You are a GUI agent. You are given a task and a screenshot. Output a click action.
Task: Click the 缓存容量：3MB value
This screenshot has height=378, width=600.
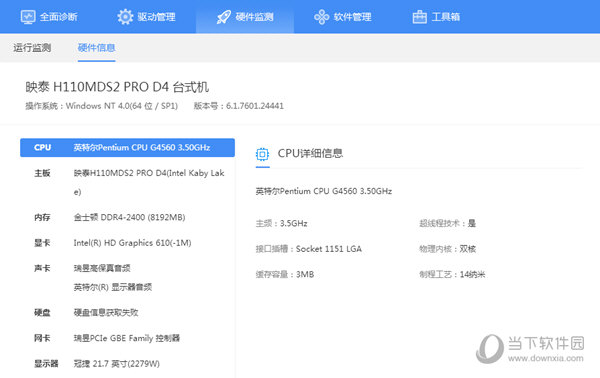point(285,274)
